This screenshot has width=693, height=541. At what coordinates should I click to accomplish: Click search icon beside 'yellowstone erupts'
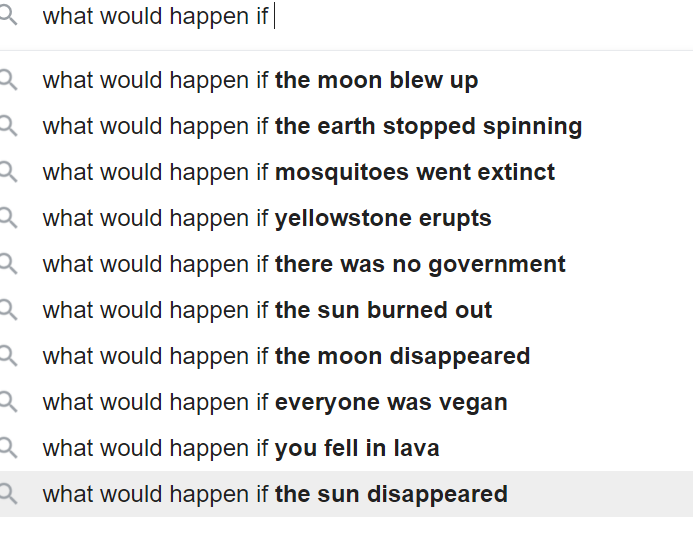[8, 219]
